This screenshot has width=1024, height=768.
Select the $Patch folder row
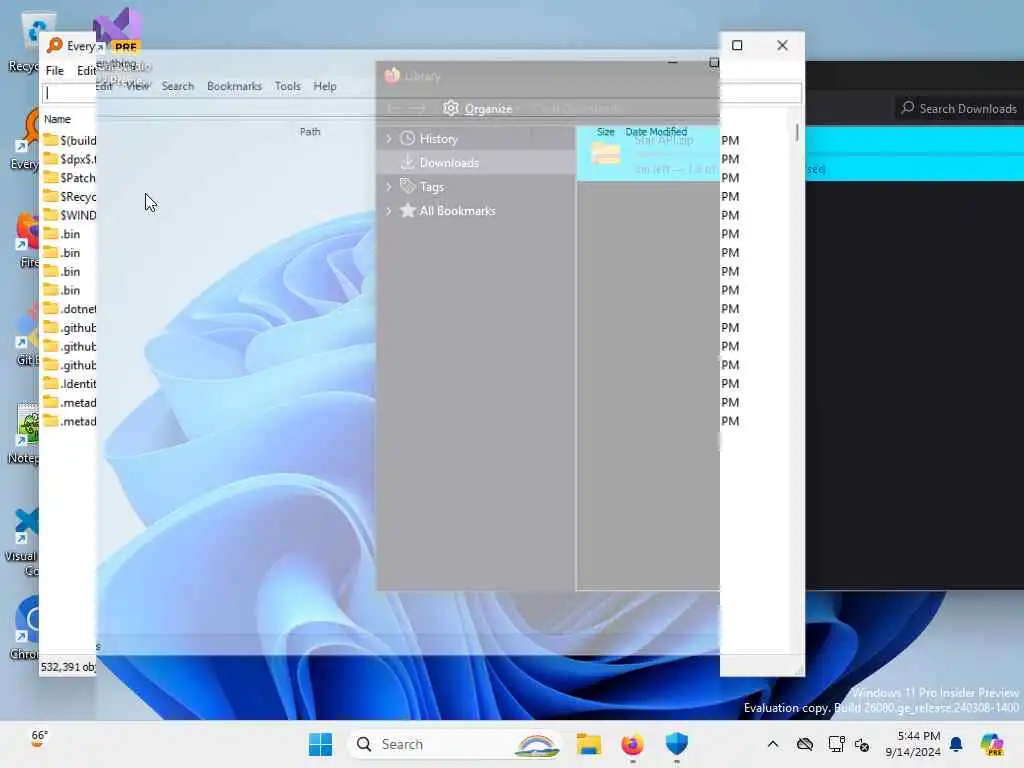pos(69,178)
